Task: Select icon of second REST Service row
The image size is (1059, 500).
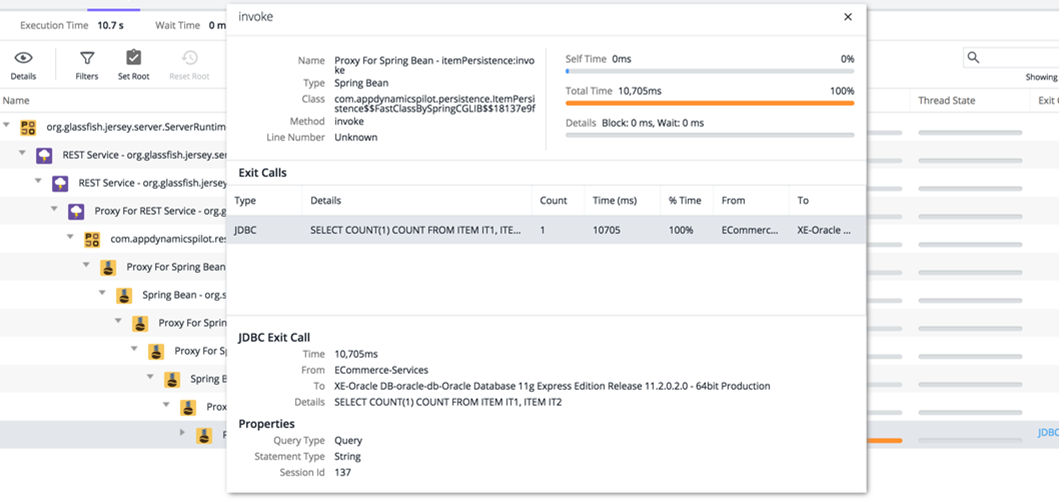Action: tap(60, 183)
